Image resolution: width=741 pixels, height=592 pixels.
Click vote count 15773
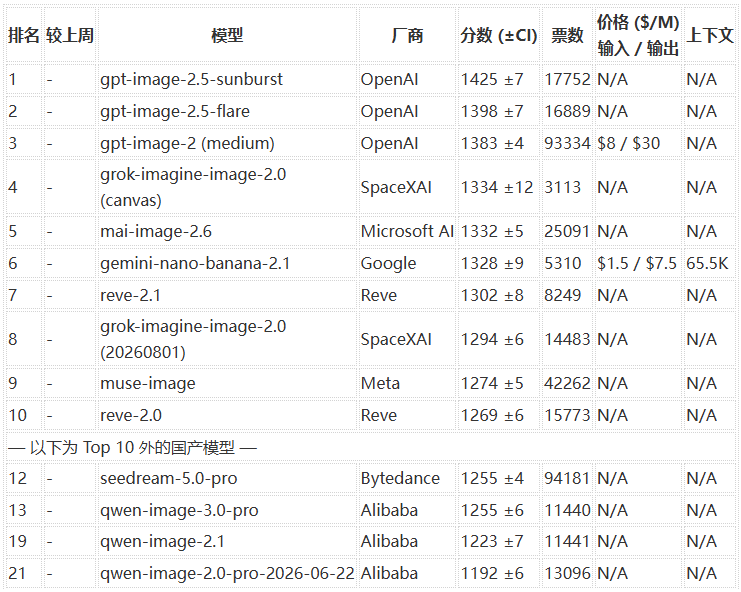pyautogui.click(x=568, y=415)
